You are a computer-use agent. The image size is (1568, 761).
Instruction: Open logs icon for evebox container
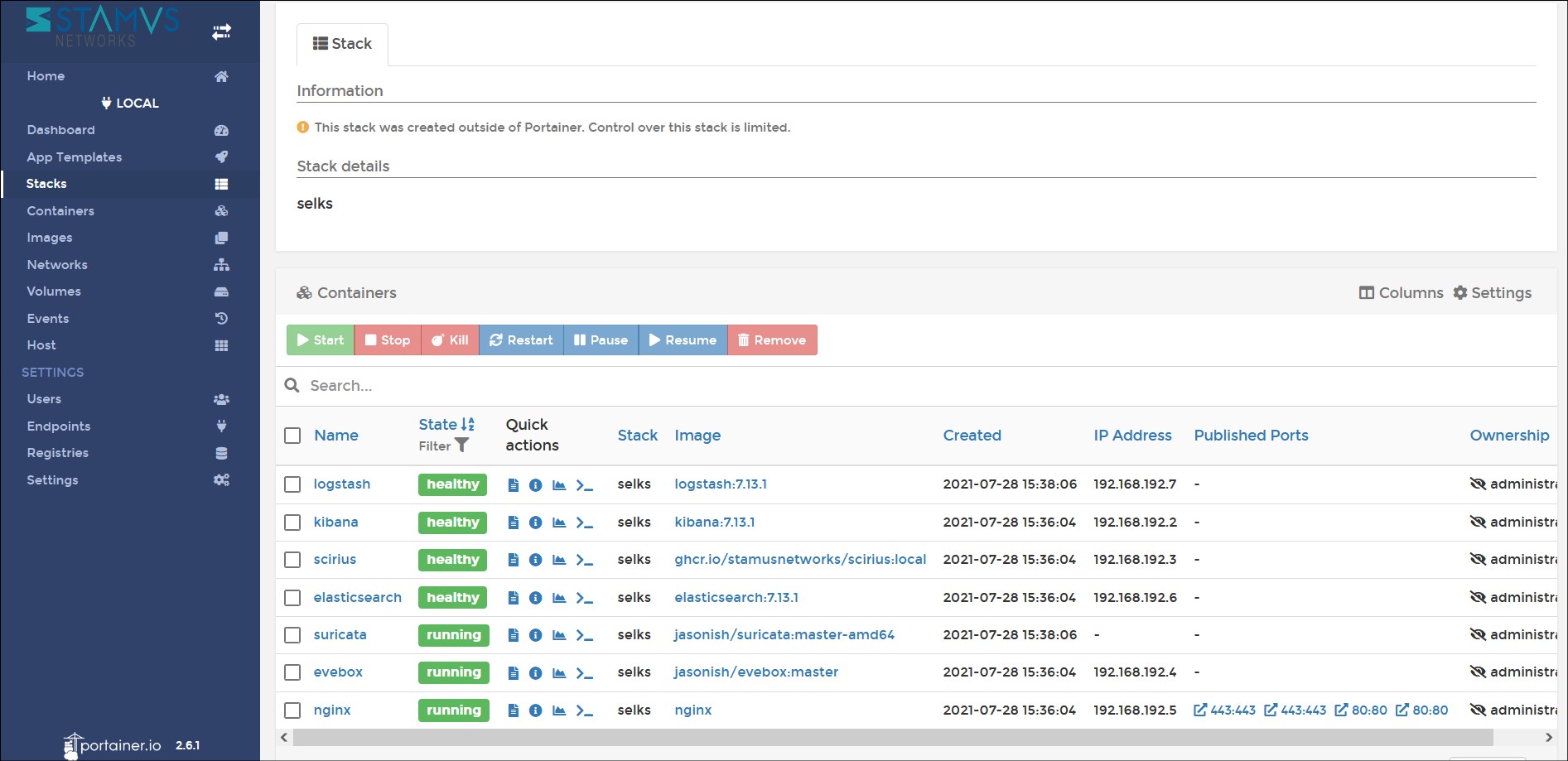coord(514,672)
